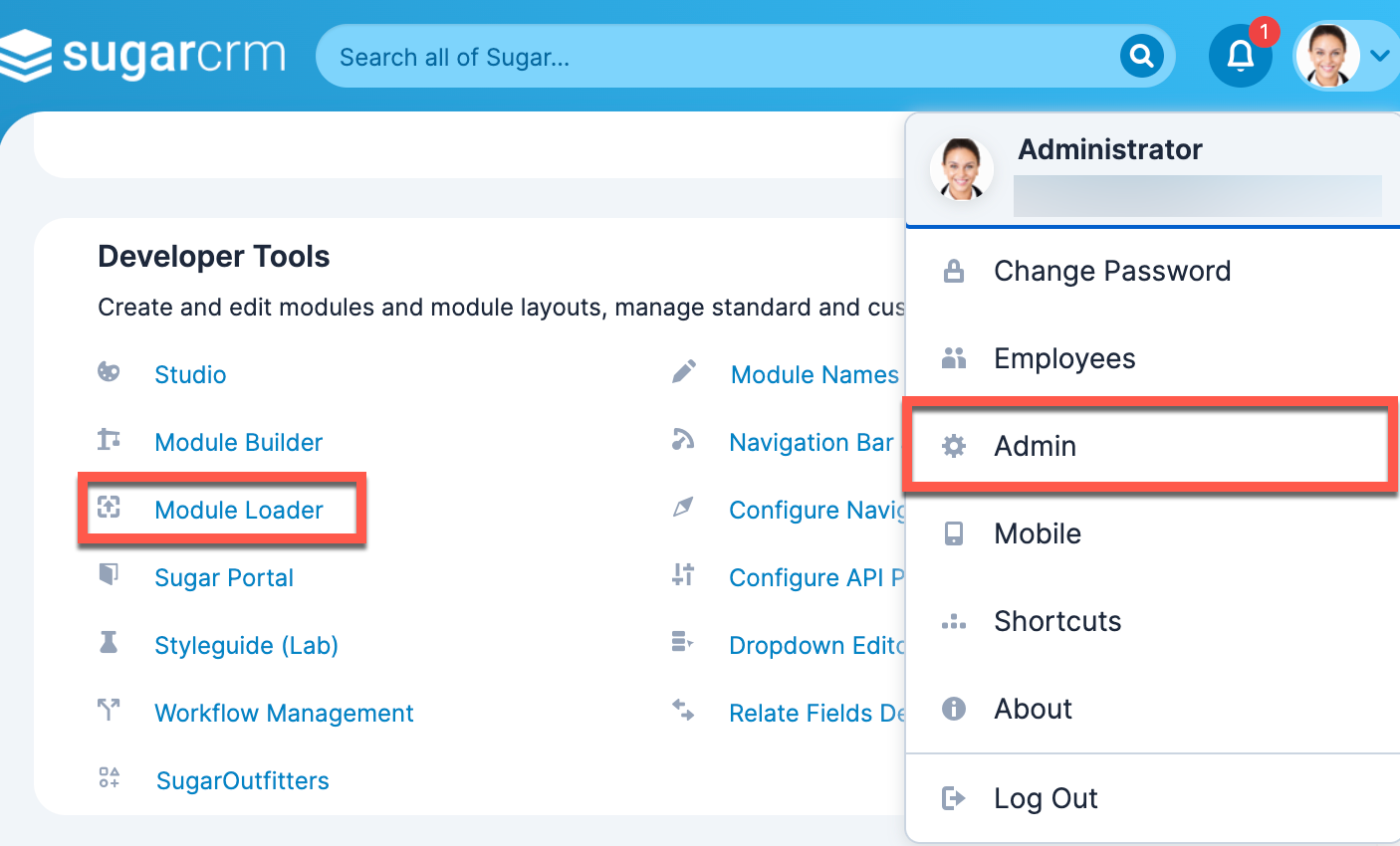Click the About info icon

click(x=954, y=709)
